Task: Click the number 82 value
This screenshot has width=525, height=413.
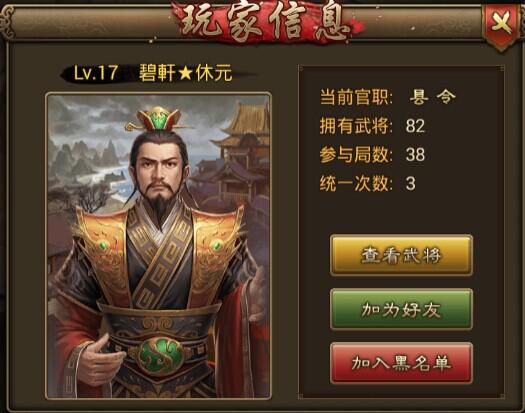Action: [415, 126]
